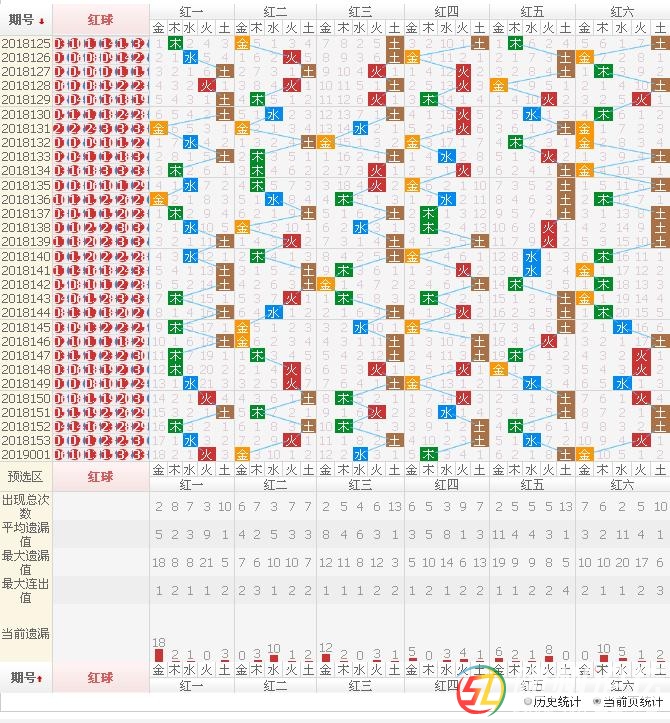Click issue number 2018140 in the list
Screen dimensions: 670x723
point(25,256)
